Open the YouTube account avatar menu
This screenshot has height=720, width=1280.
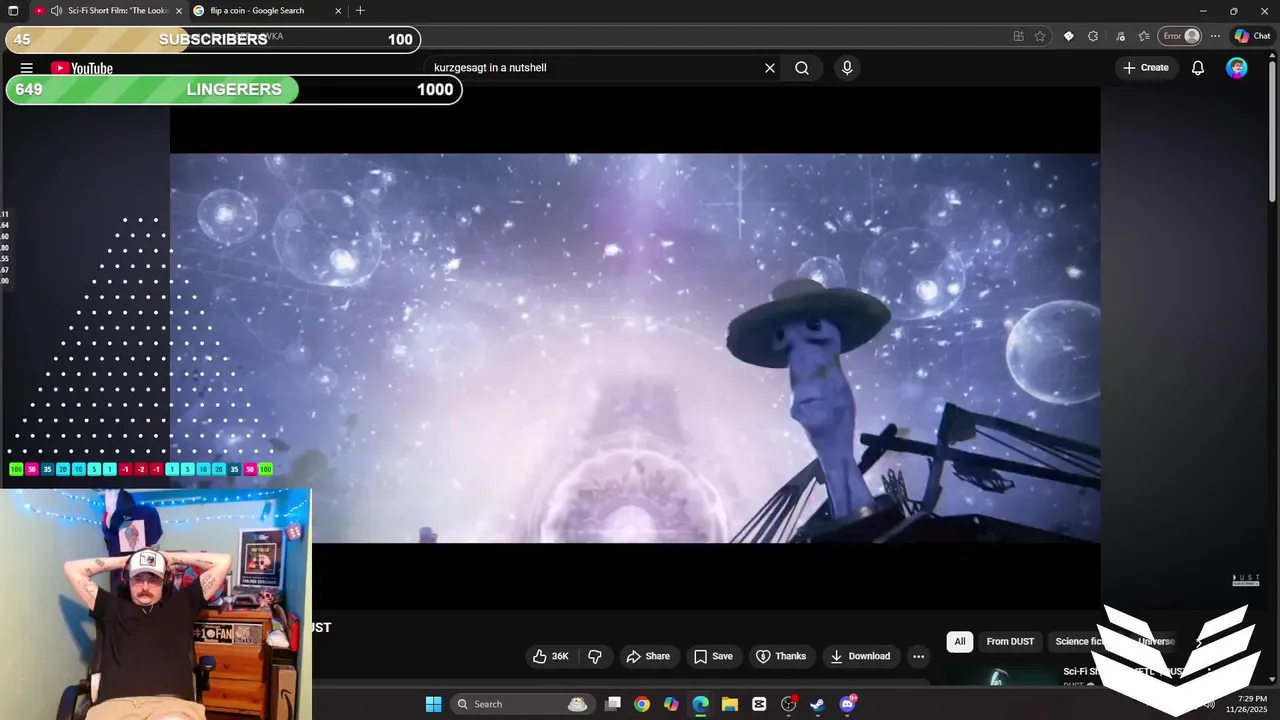[x=1237, y=68]
